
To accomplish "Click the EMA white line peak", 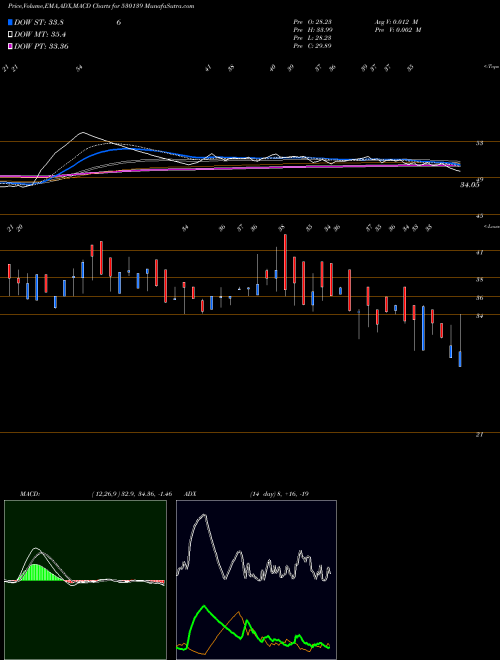I will pyautogui.click(x=82, y=133).
